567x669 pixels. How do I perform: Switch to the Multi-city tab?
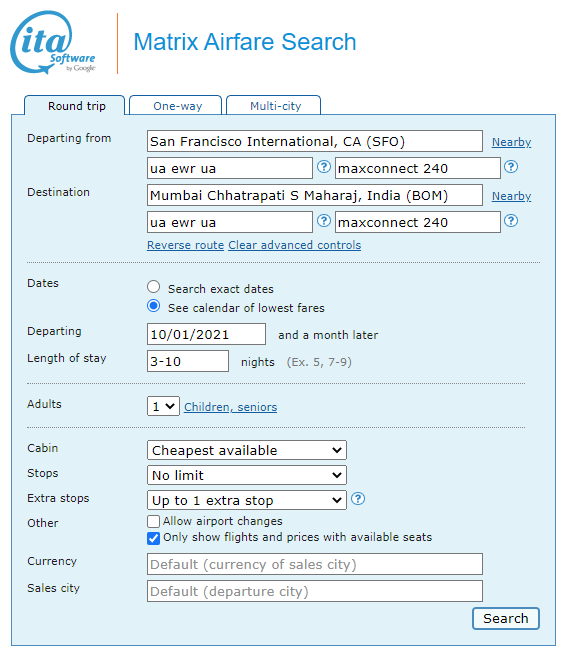pos(273,105)
